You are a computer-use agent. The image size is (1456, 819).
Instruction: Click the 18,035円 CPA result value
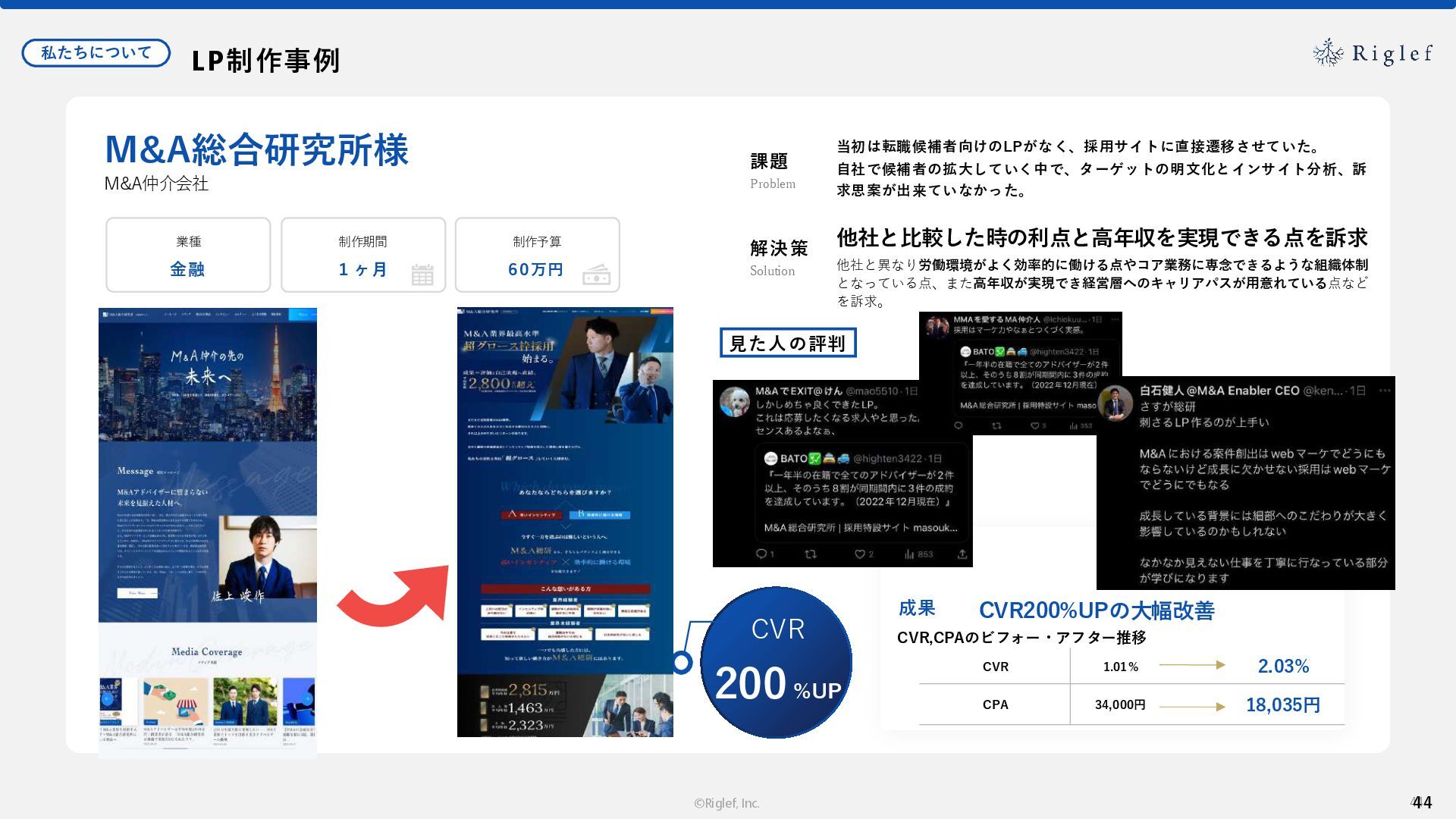[1283, 704]
